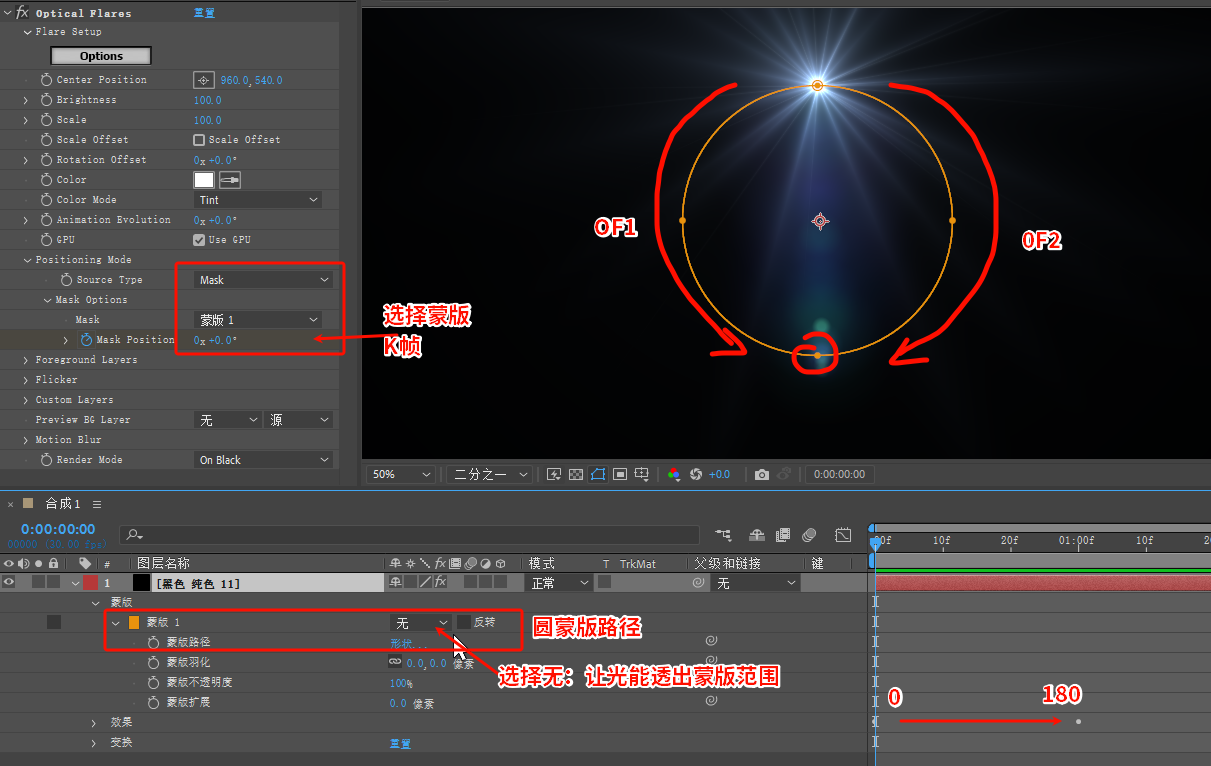Enable frame blending icon in timeline
Viewport: 1211px width, 766px height.
click(783, 535)
